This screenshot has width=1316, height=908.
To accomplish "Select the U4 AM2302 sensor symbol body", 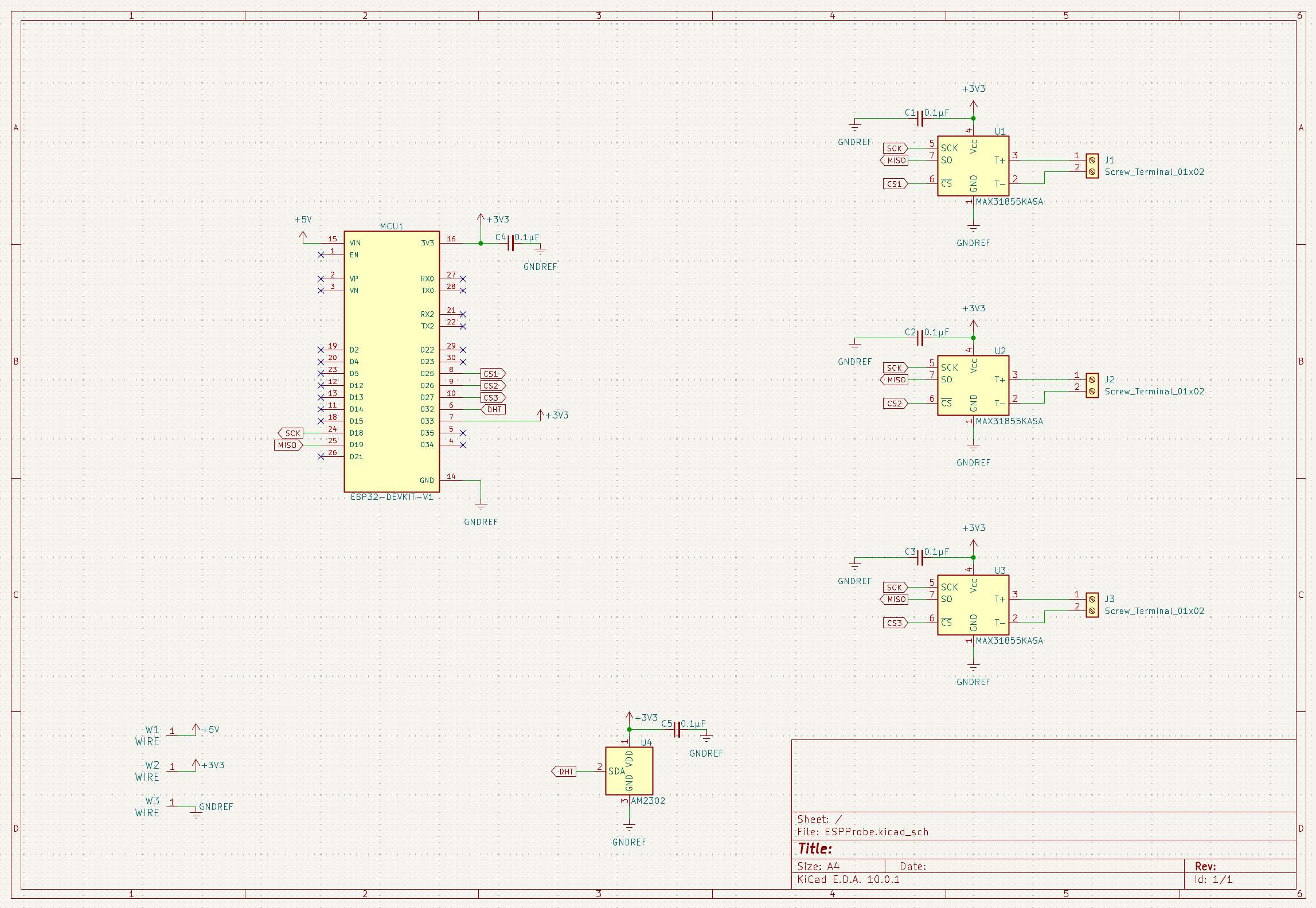I will click(x=629, y=771).
